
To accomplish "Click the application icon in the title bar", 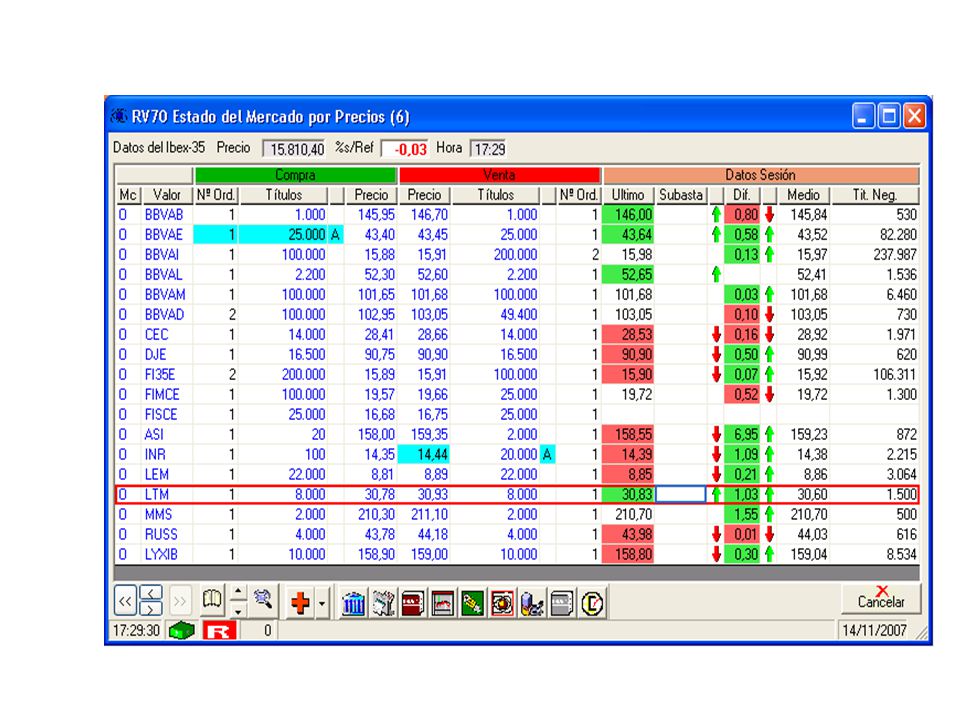I will click(x=119, y=116).
